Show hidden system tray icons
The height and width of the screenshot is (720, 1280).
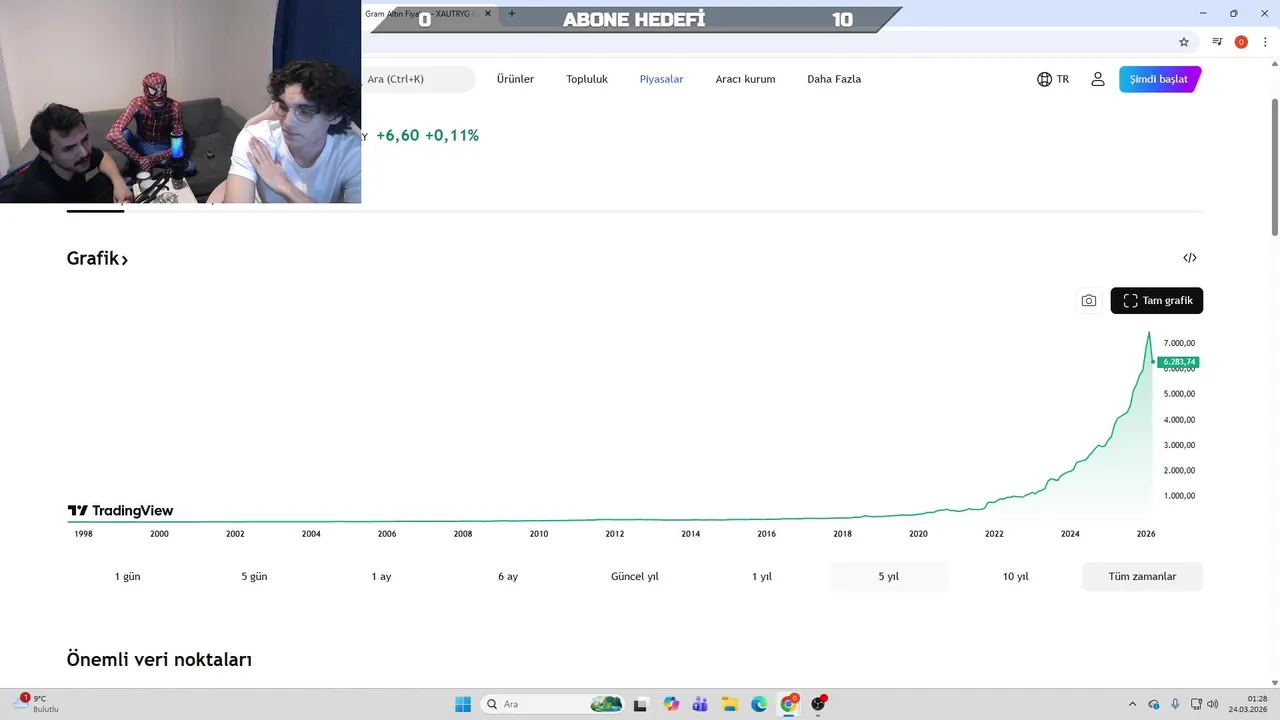[x=1132, y=704]
